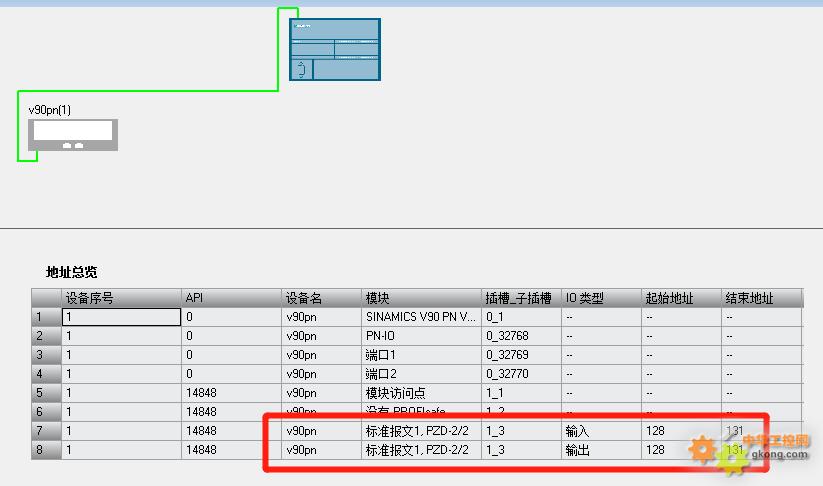Image resolution: width=823 pixels, height=486 pixels.
Task: Click the 地址总览 section heading
Action: pos(71,272)
